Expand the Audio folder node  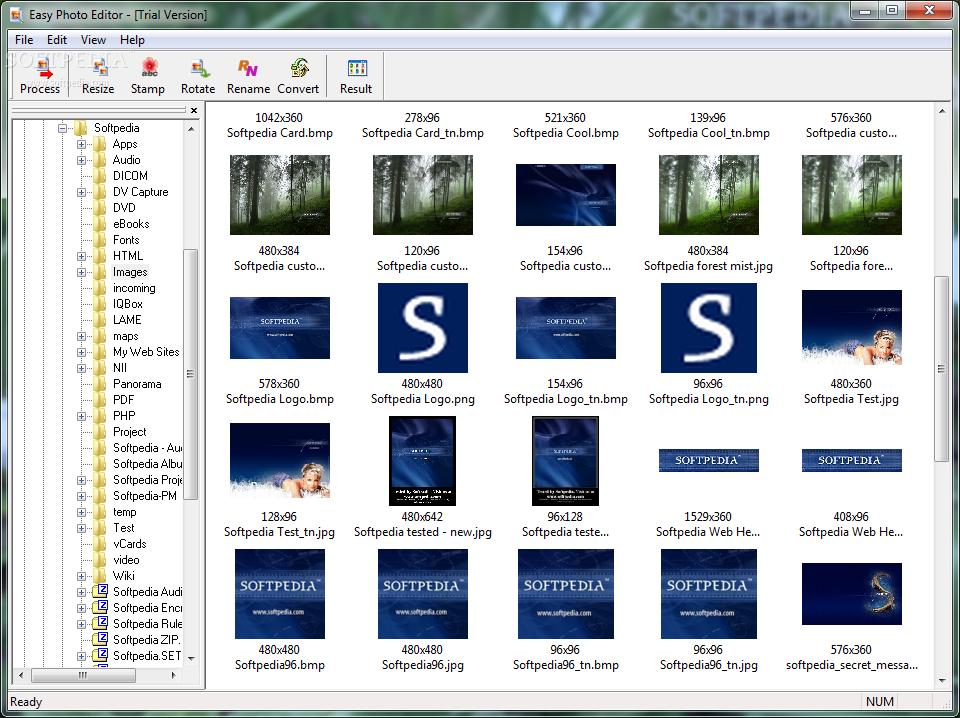tap(81, 160)
